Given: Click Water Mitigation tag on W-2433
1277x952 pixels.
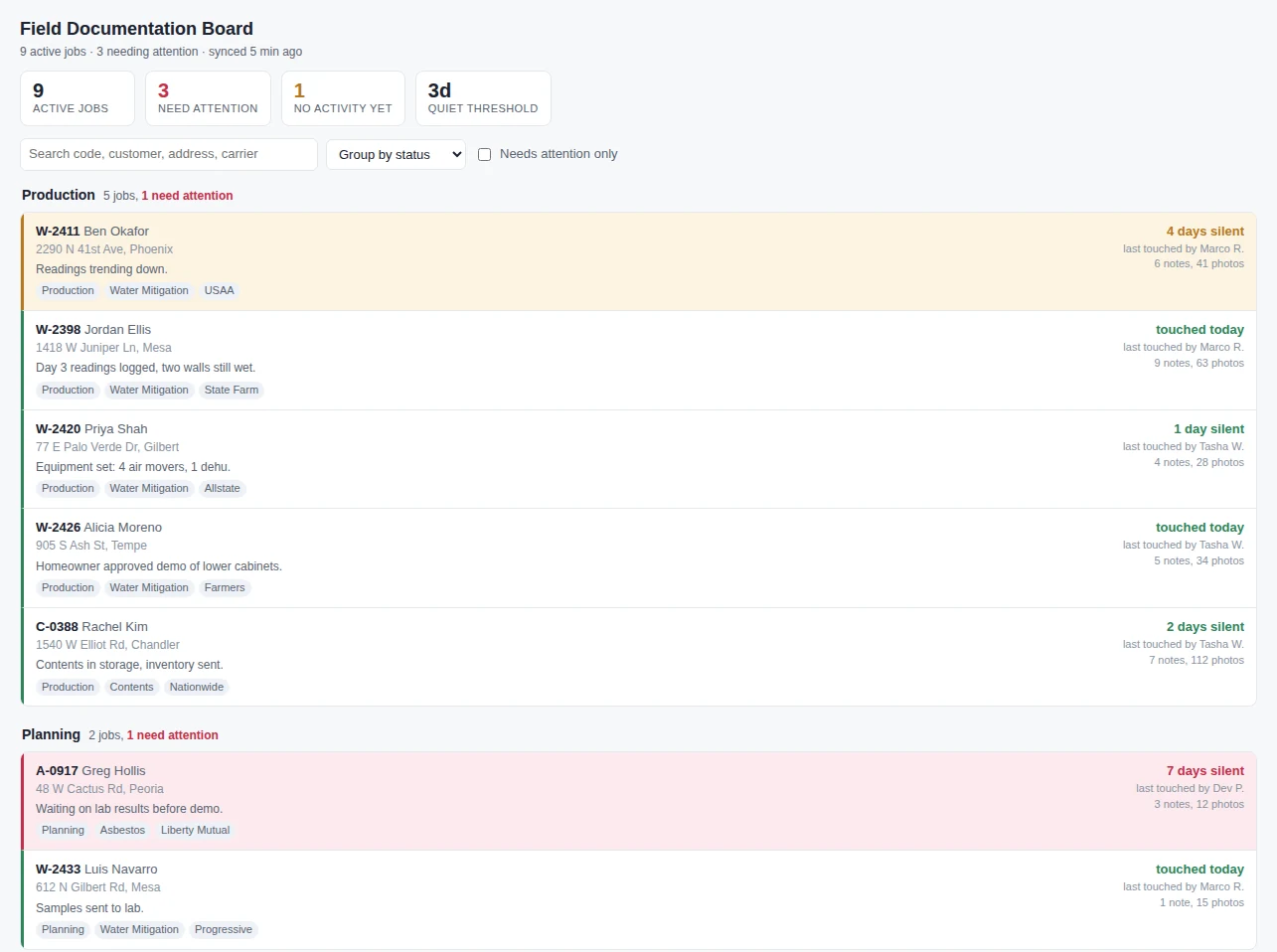Looking at the screenshot, I should coord(139,930).
